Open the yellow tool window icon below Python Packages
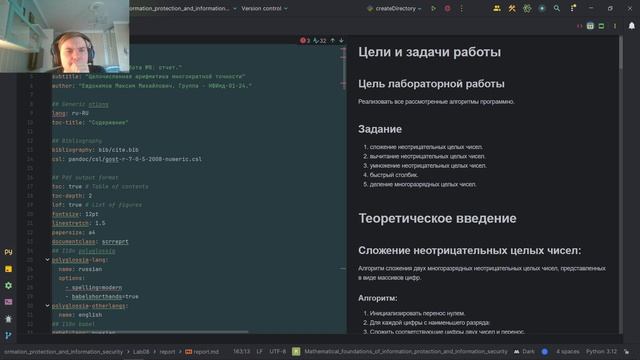 pos(8,269)
